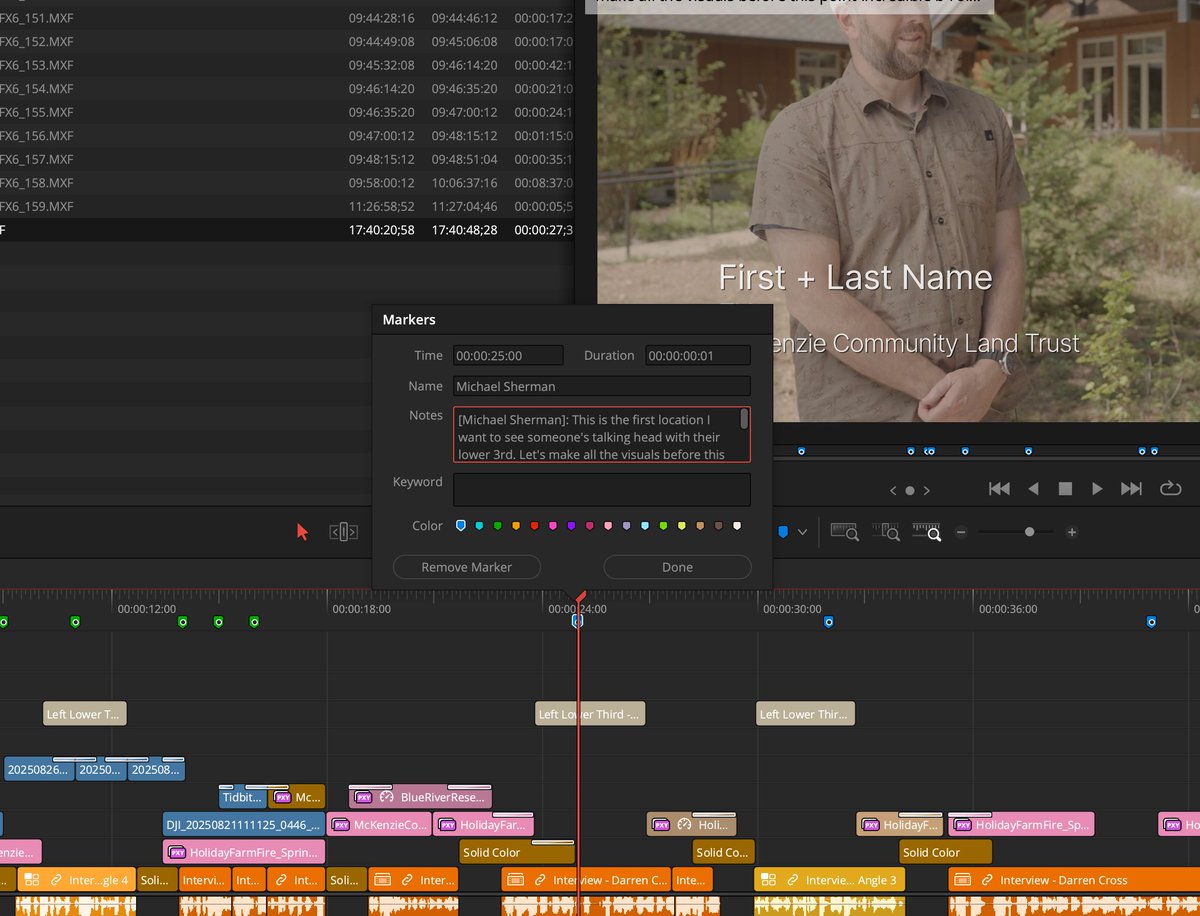Select media pool row FX6_151.MXF

286,18
